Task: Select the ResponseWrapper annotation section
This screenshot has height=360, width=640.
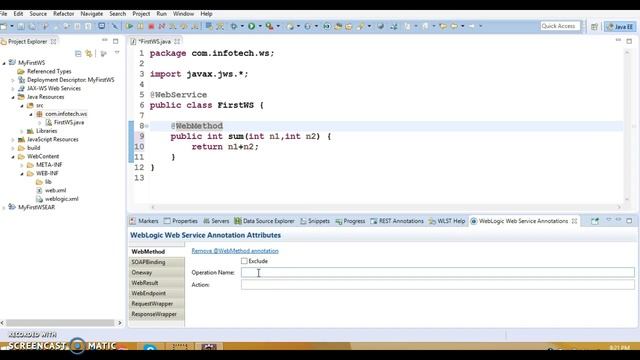Action: (156, 314)
